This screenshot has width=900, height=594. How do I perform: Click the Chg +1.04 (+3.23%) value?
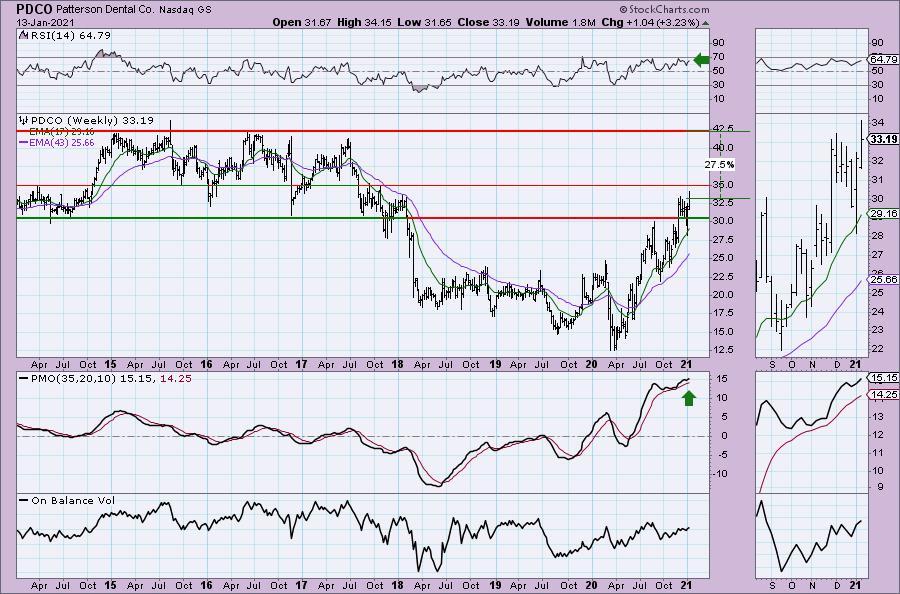(650, 23)
